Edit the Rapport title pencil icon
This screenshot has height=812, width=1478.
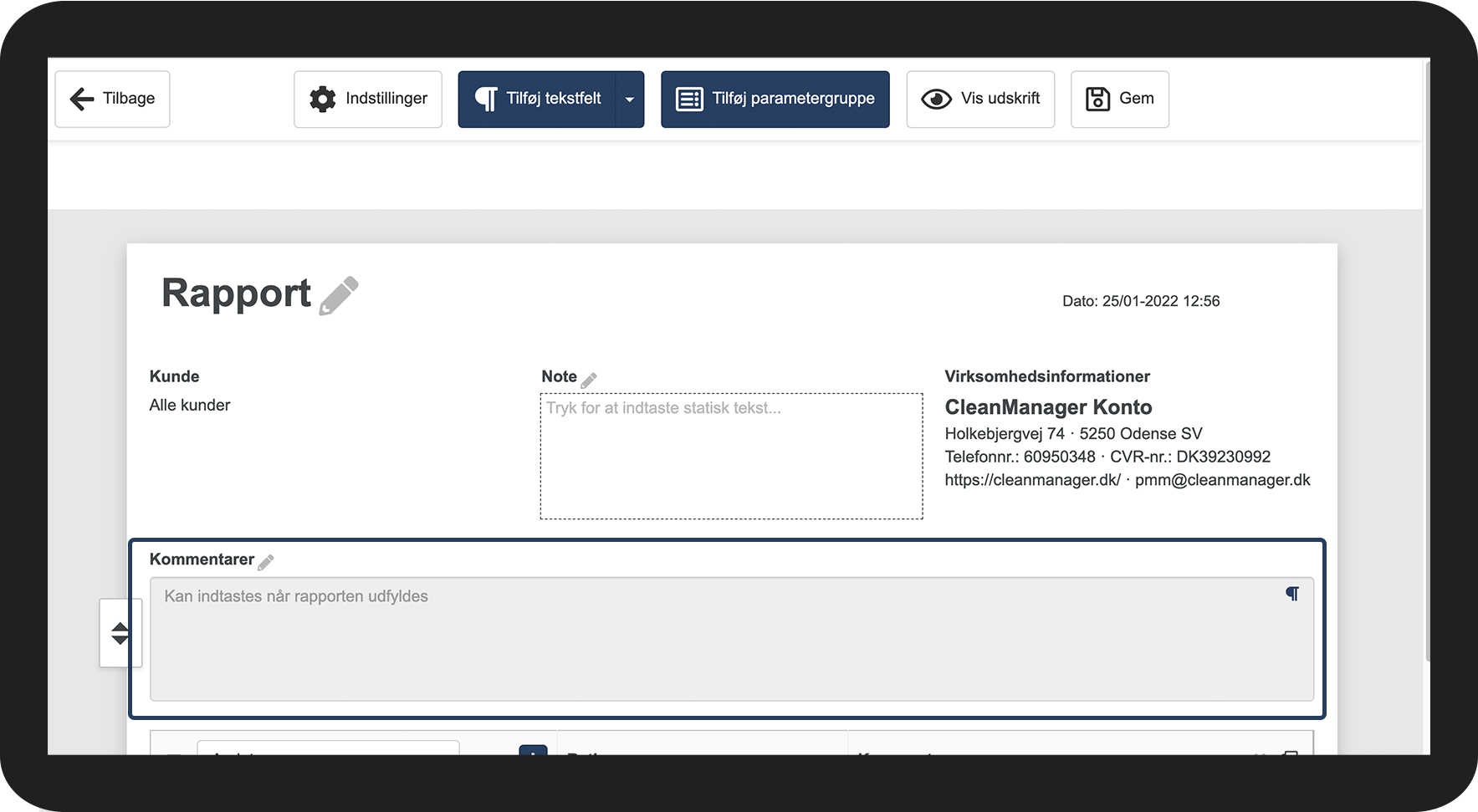tap(339, 295)
